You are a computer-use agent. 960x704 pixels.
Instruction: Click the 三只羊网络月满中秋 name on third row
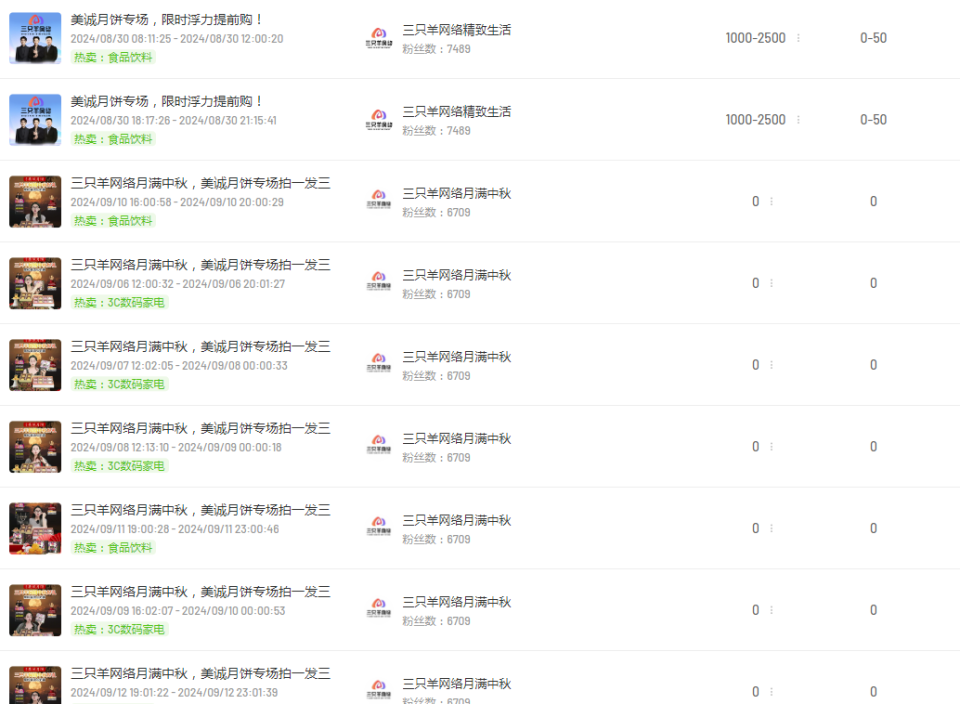point(456,193)
